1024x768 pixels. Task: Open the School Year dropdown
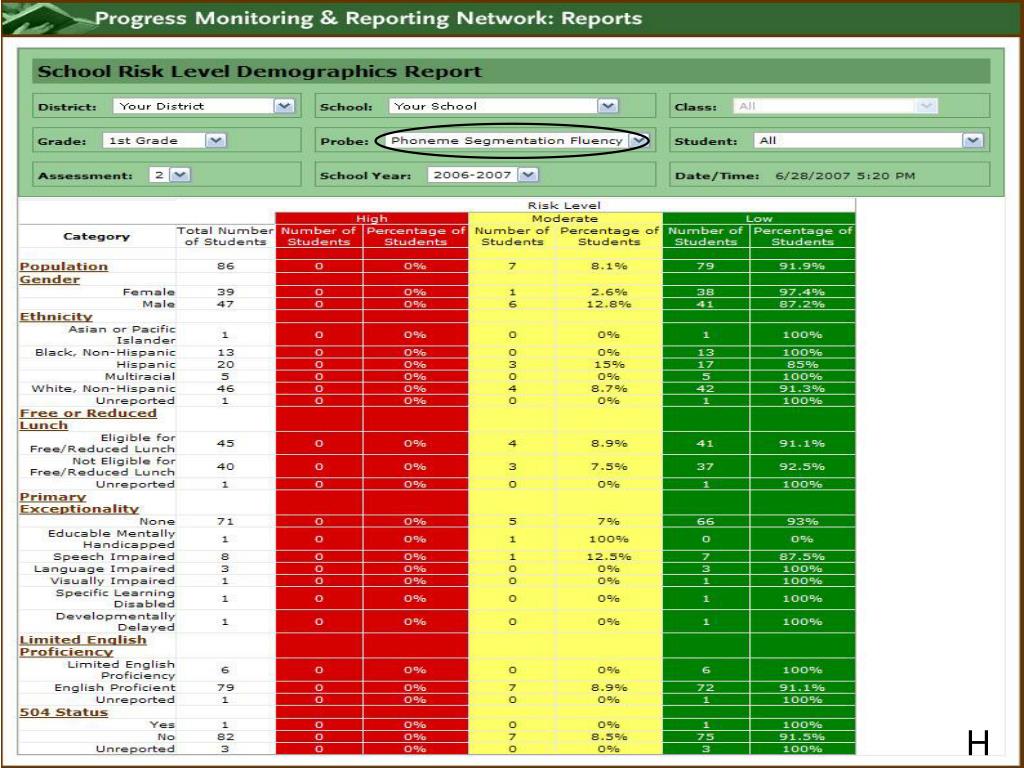pos(483,175)
